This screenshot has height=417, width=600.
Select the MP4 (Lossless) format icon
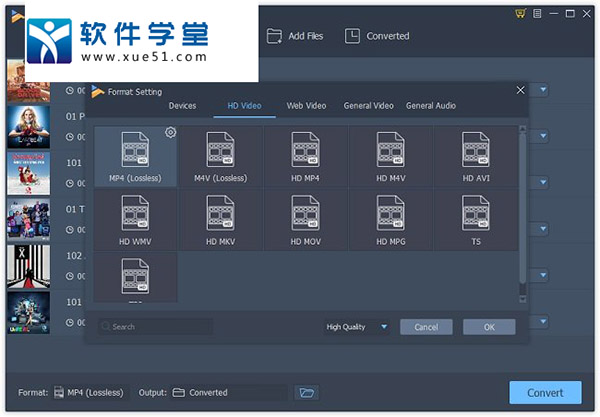tap(135, 151)
